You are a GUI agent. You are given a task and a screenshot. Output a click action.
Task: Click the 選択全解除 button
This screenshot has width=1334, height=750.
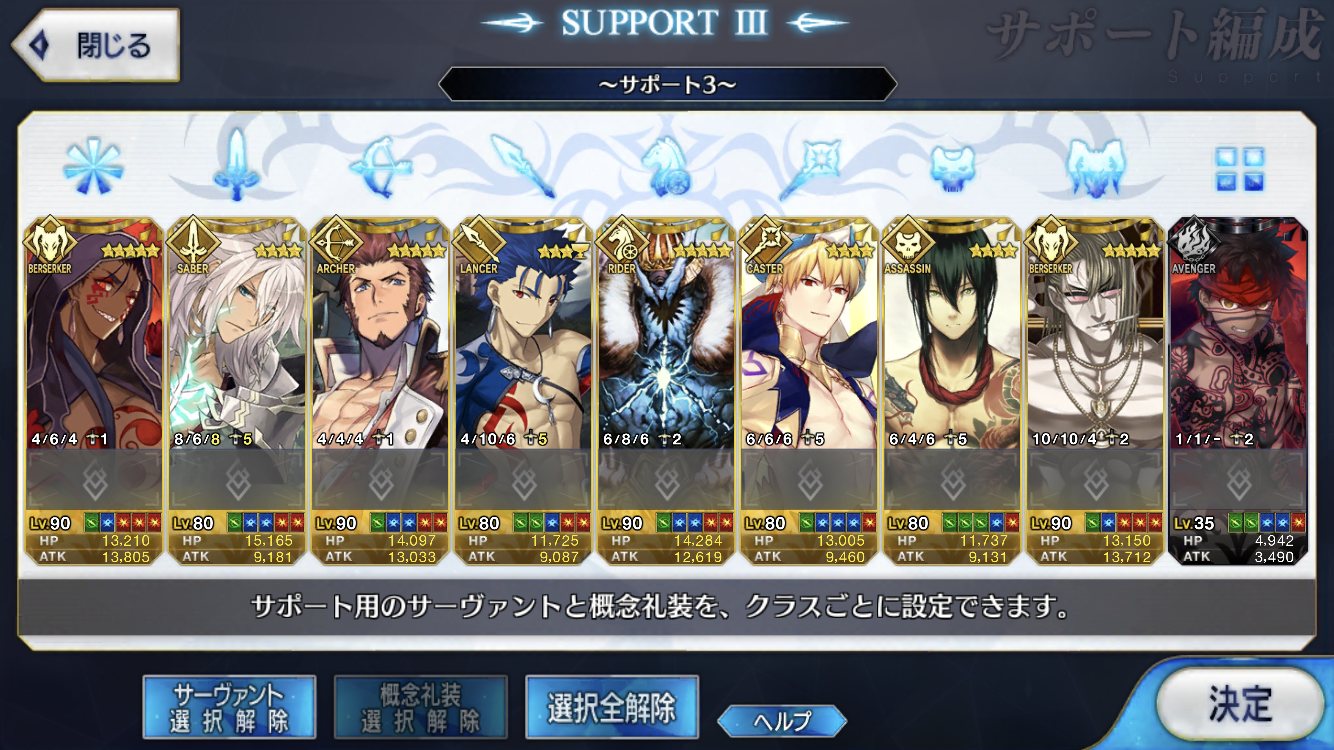611,706
